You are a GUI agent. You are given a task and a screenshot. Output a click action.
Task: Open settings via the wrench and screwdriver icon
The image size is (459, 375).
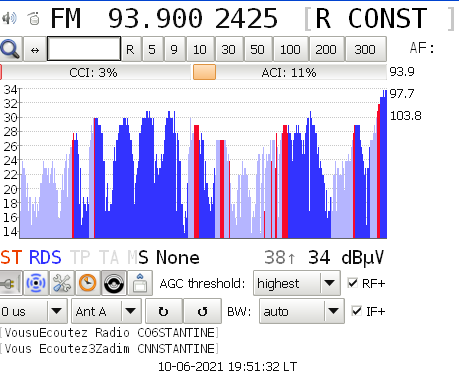pos(62,283)
